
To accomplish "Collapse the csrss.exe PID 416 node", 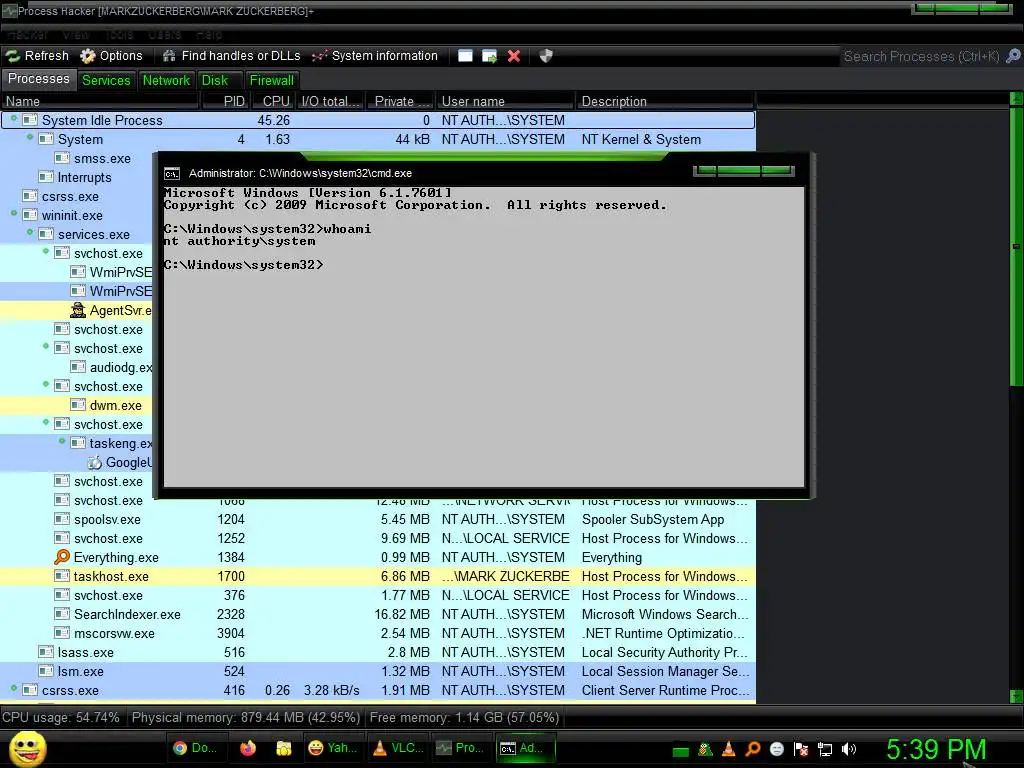I will 14,688.
